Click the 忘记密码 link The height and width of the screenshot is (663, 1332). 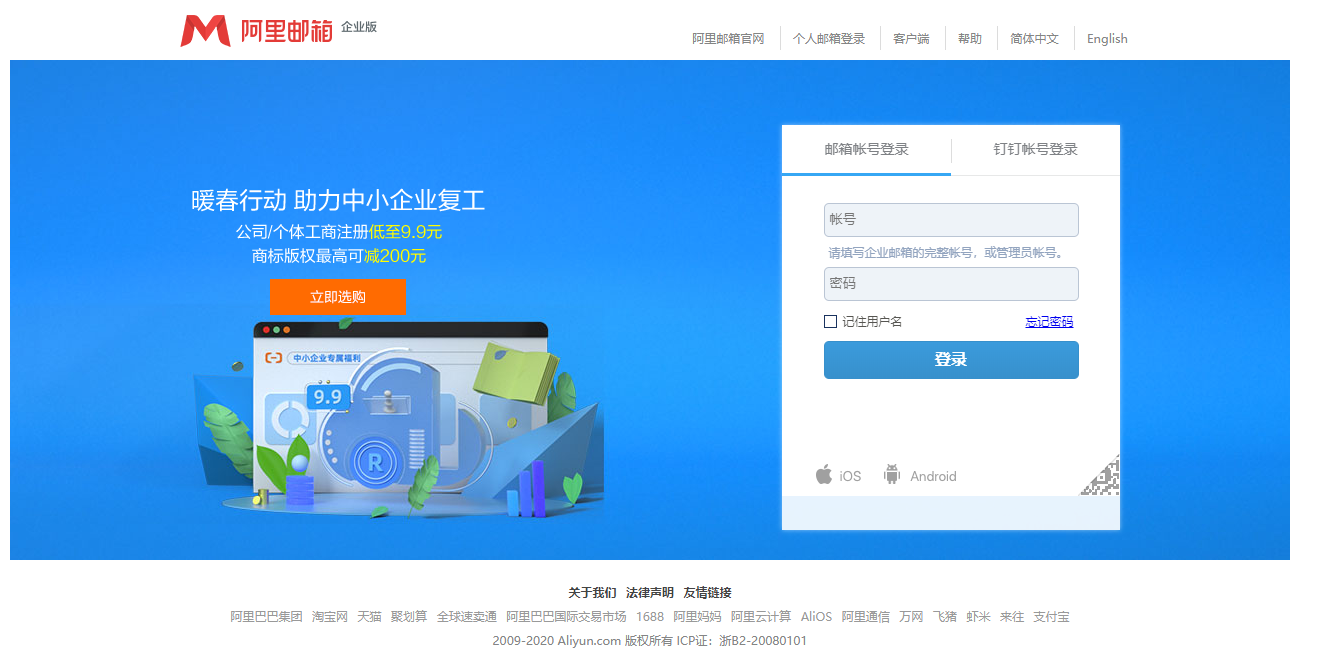(x=1049, y=322)
